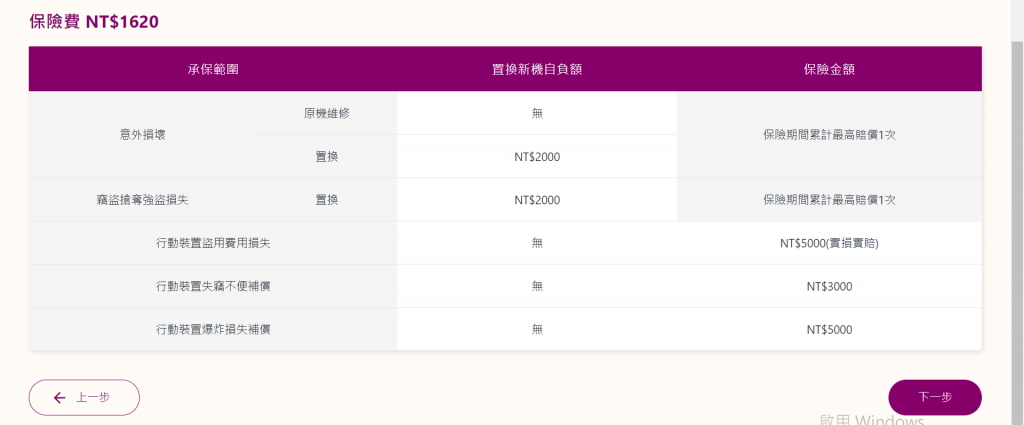Viewport: 1024px width, 425px height.
Task: Click the 行動裝置爆炸損失補償 row
Action: click(505, 329)
